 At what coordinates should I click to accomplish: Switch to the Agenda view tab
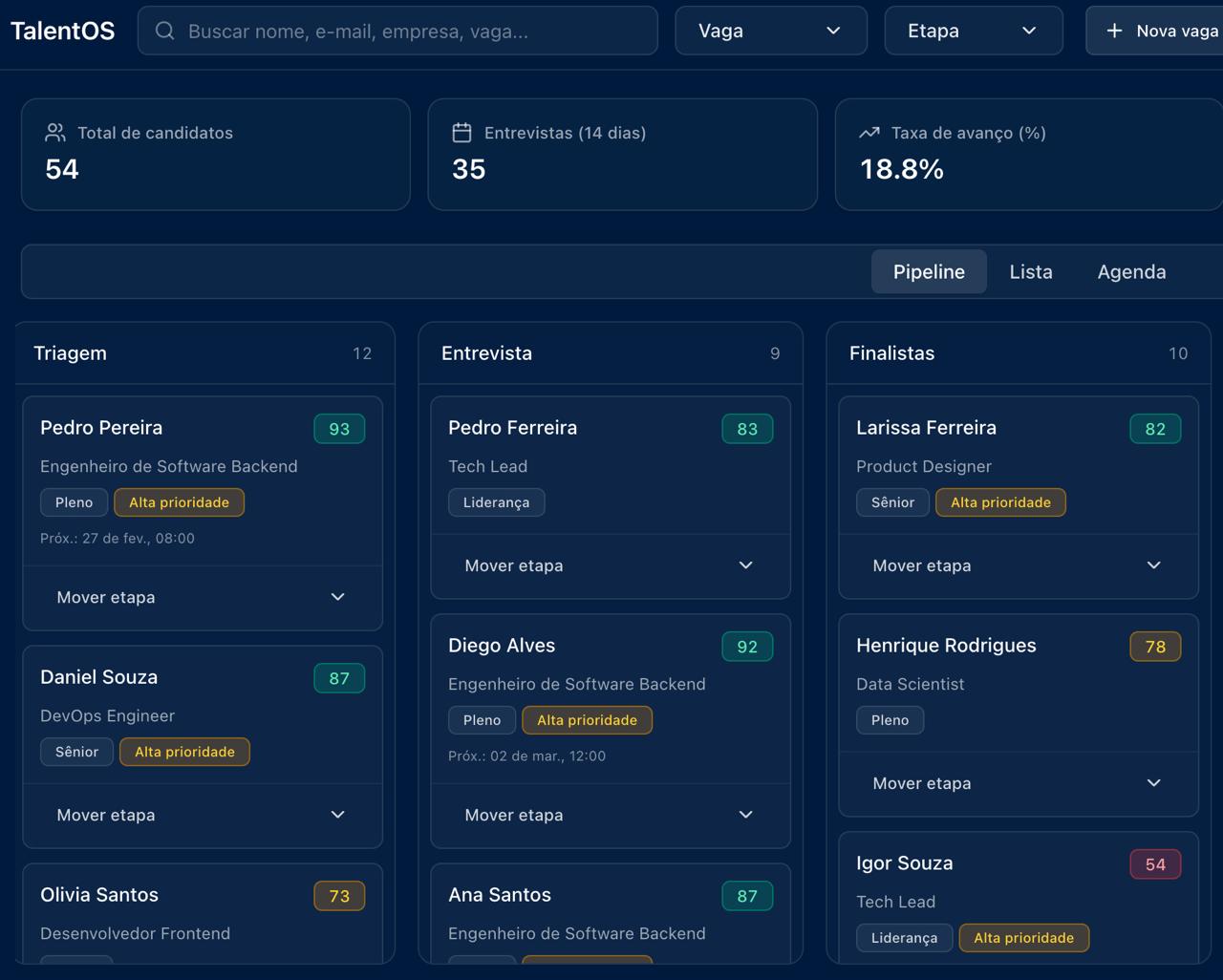(1131, 272)
